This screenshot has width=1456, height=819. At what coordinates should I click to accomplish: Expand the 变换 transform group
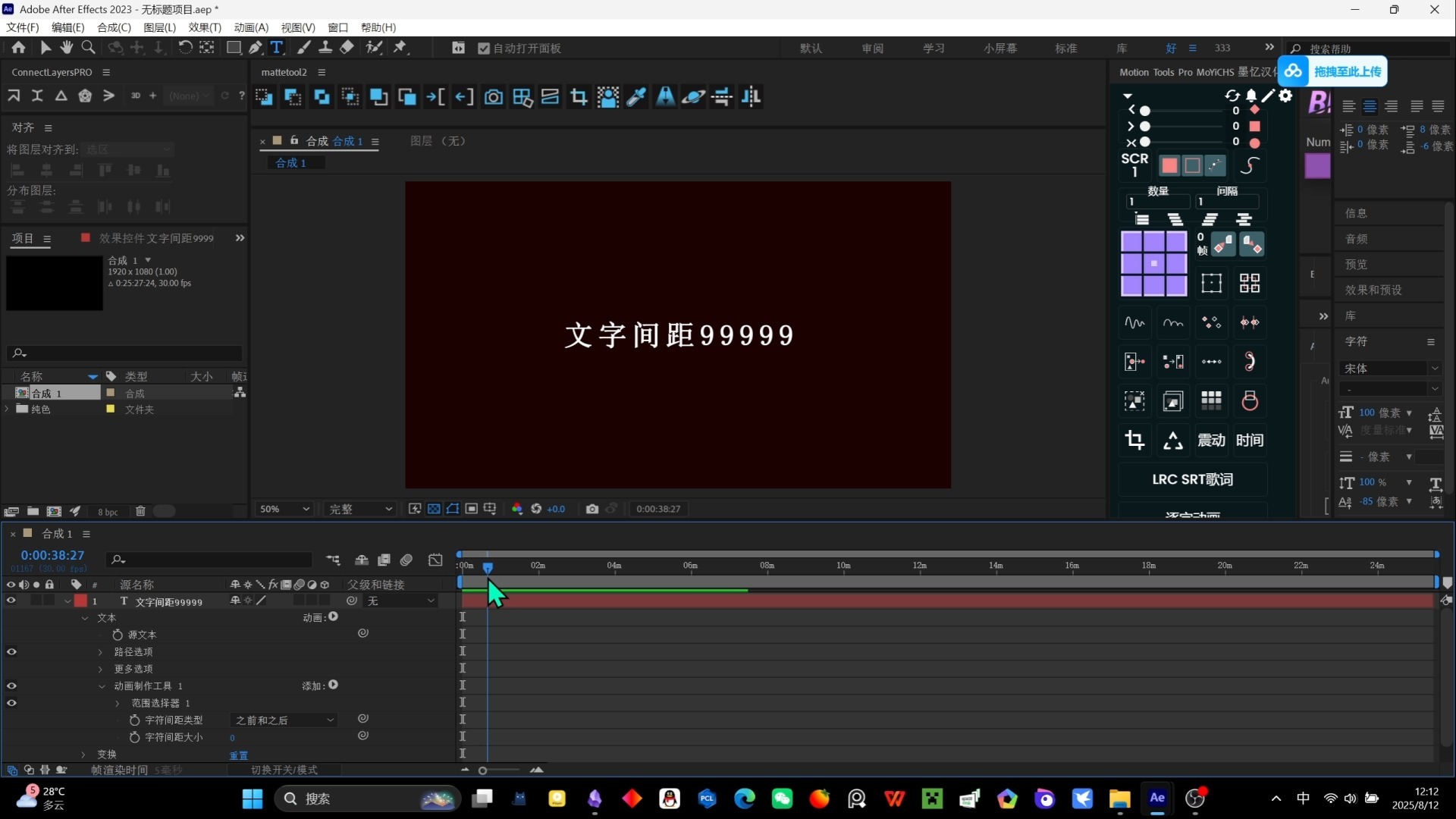pos(83,755)
